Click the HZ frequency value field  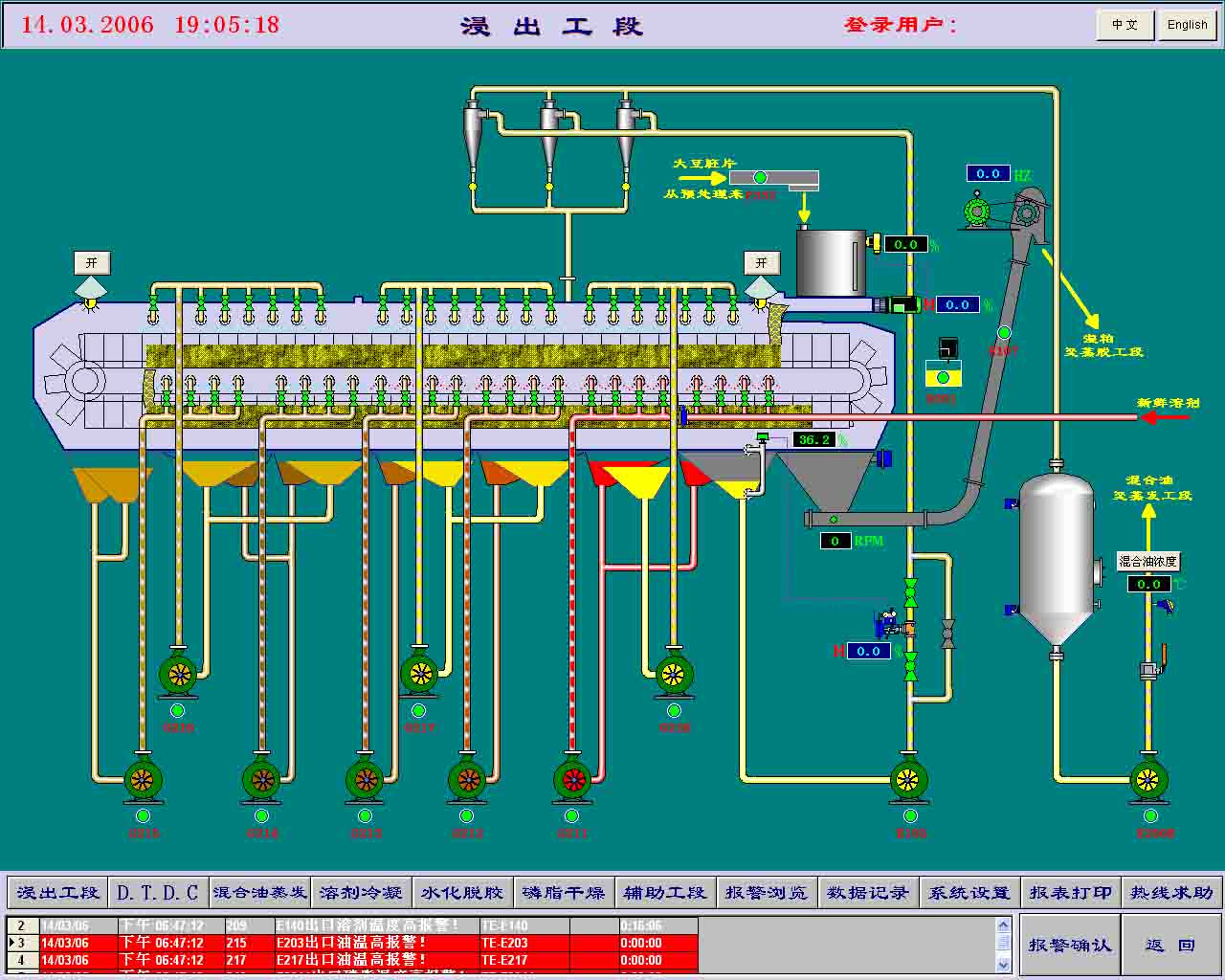click(988, 173)
